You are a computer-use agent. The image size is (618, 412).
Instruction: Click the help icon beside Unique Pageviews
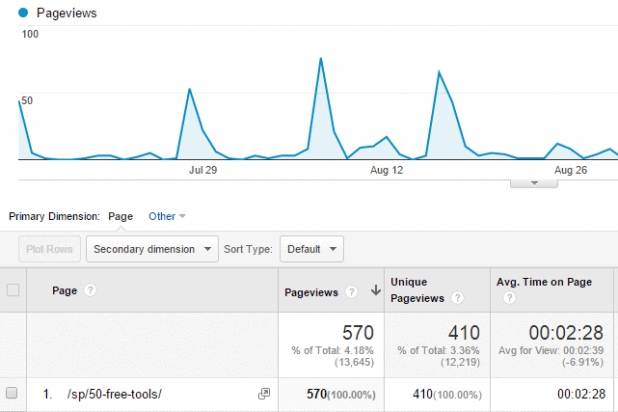click(457, 298)
